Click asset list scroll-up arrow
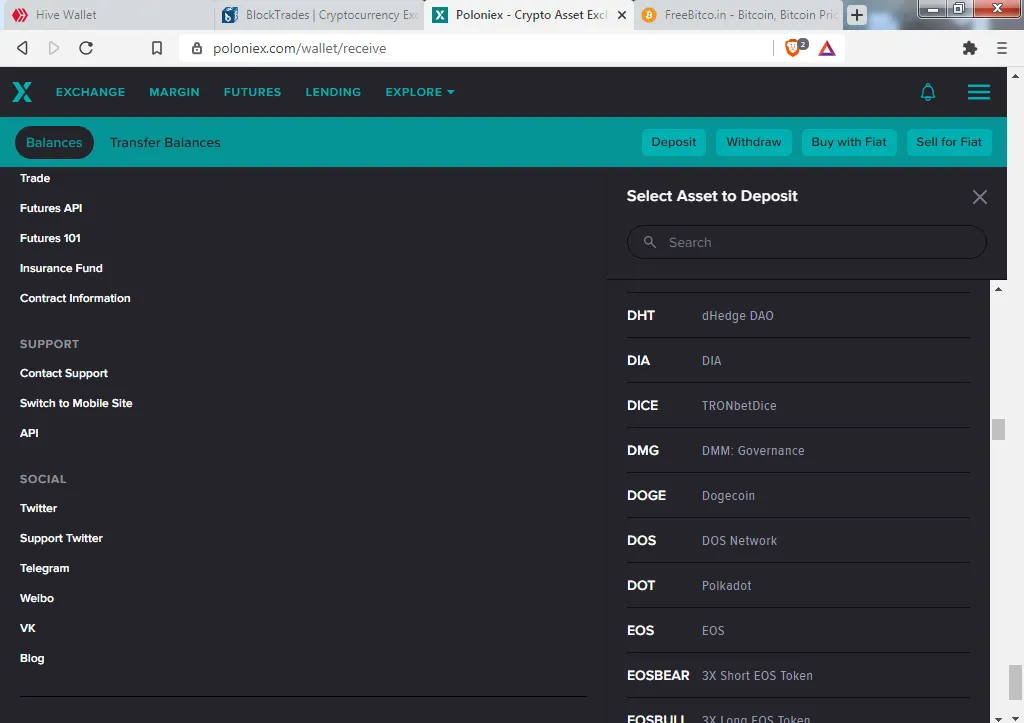The height and width of the screenshot is (723, 1024). click(998, 289)
